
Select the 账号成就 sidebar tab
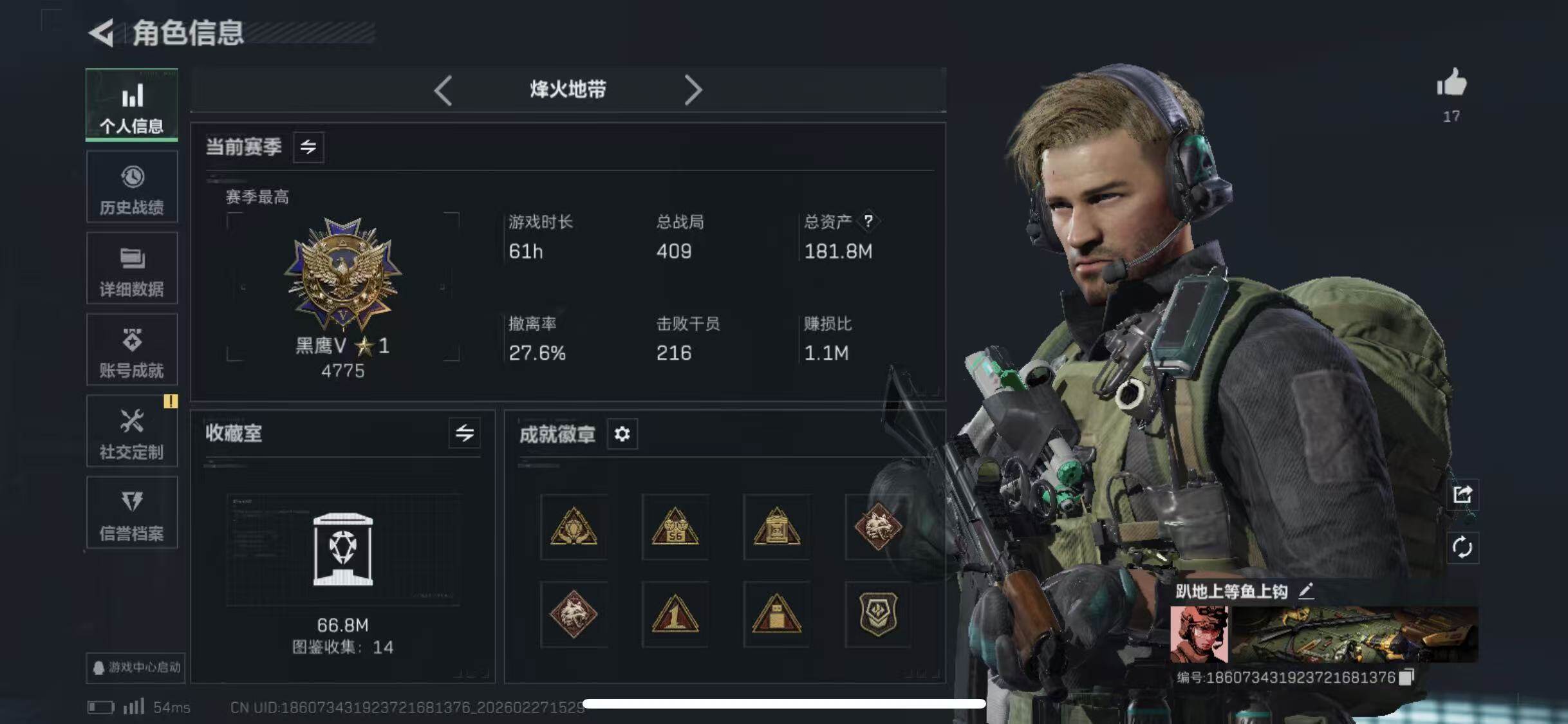(x=132, y=350)
